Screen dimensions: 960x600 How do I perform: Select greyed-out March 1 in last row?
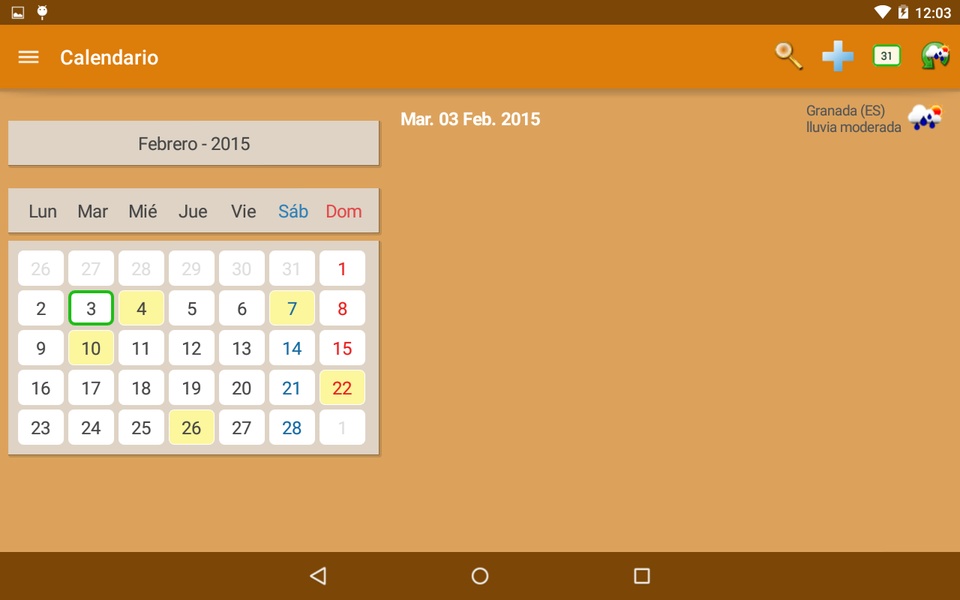342,427
